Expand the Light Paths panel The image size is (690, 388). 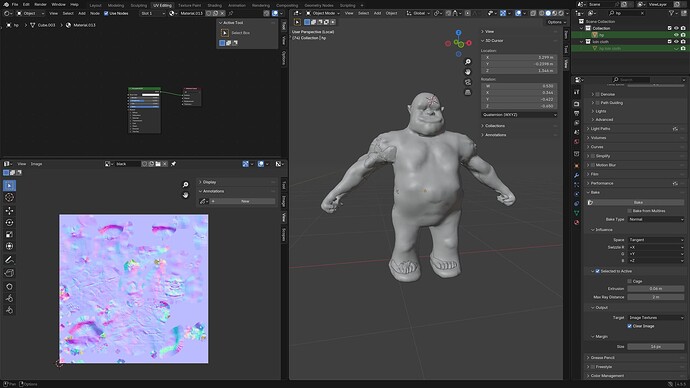(x=600, y=128)
